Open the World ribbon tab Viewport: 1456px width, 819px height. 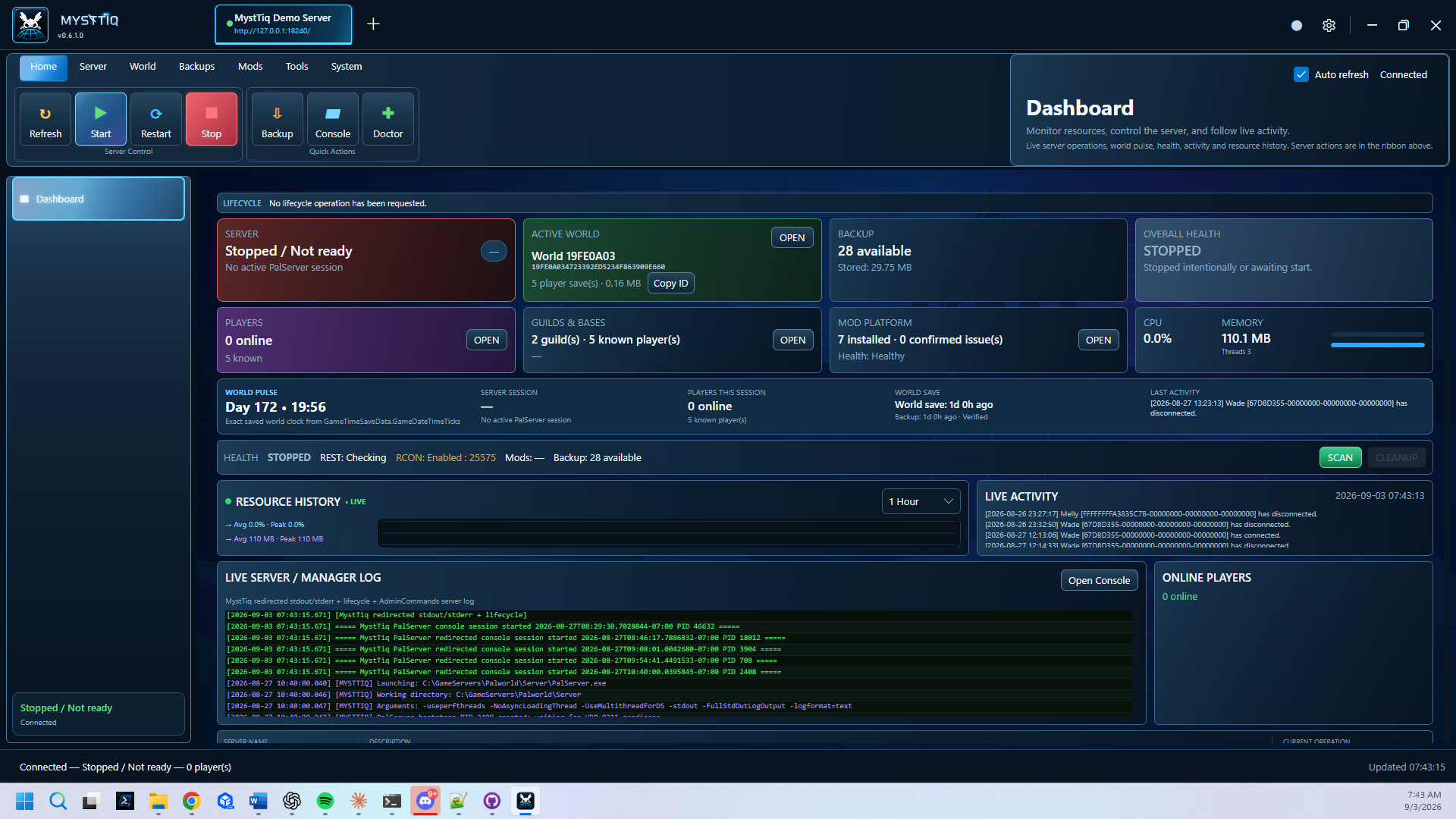pyautogui.click(x=143, y=67)
